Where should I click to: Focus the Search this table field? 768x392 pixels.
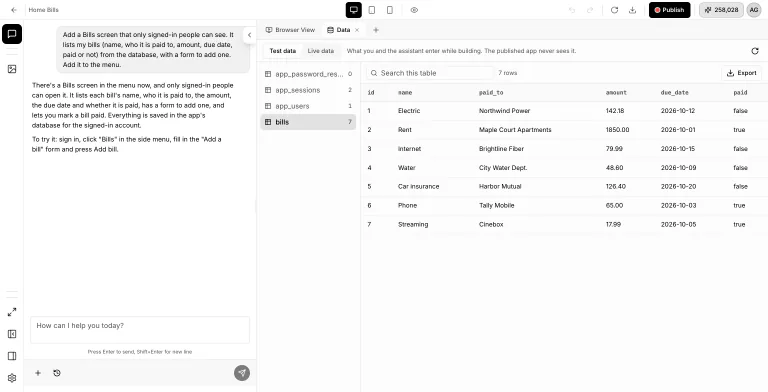pos(430,73)
